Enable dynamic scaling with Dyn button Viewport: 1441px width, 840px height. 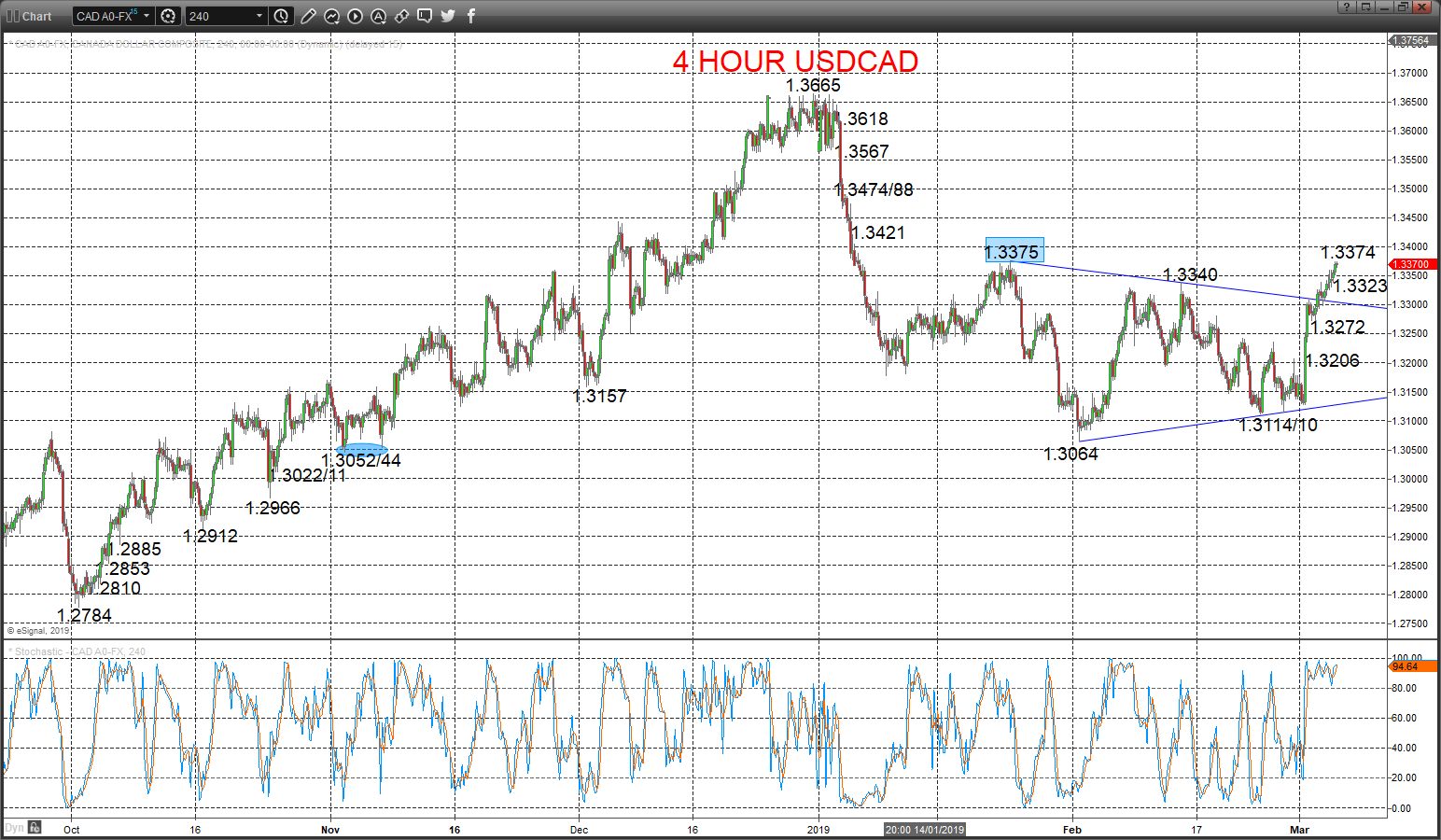[x=13, y=827]
